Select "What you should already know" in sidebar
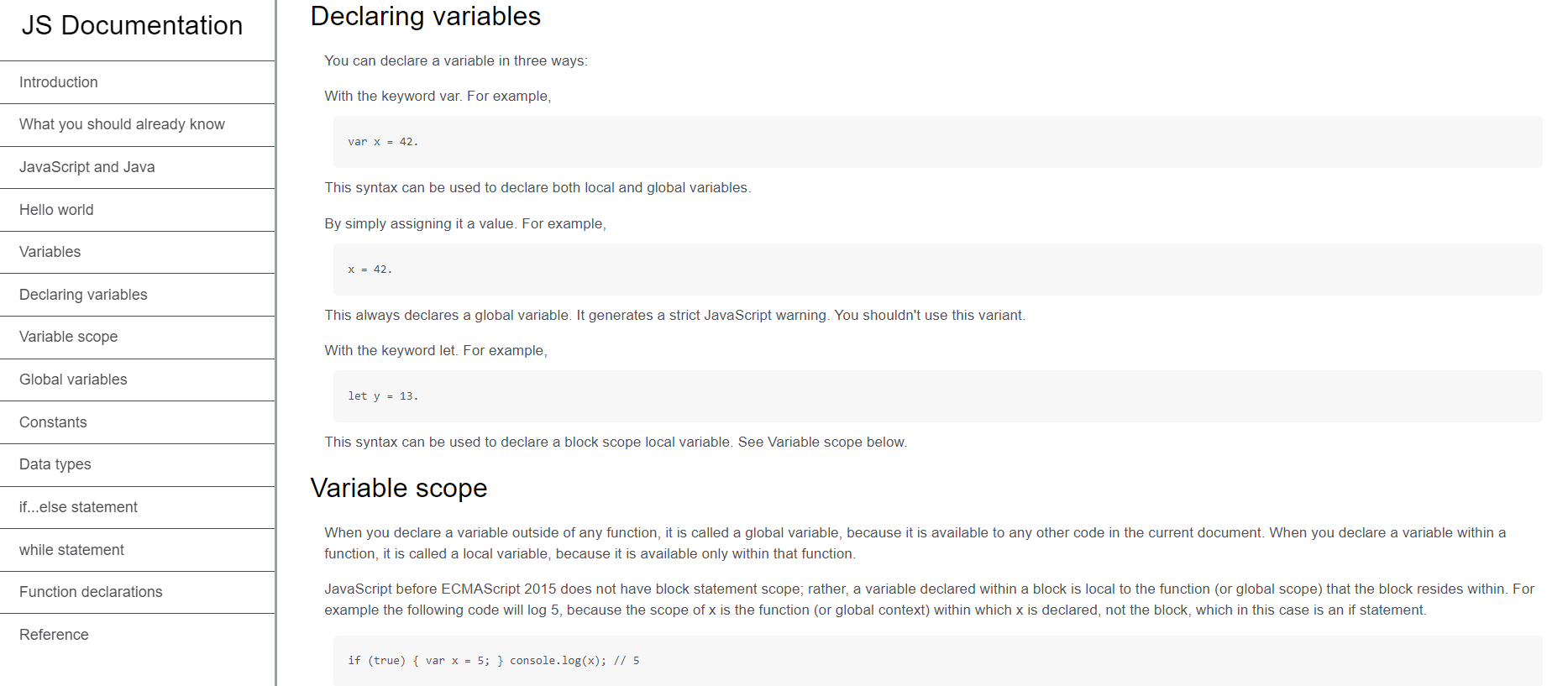This screenshot has width=1568, height=686. (x=122, y=124)
